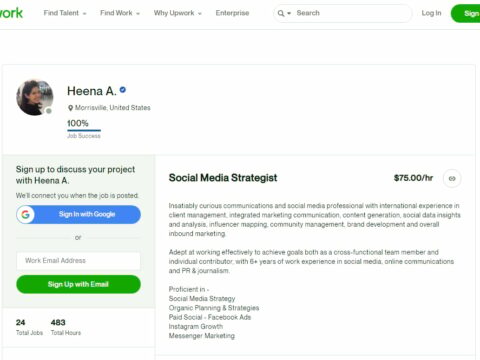Click into the Search field
This screenshot has width=480, height=360.
352,13
